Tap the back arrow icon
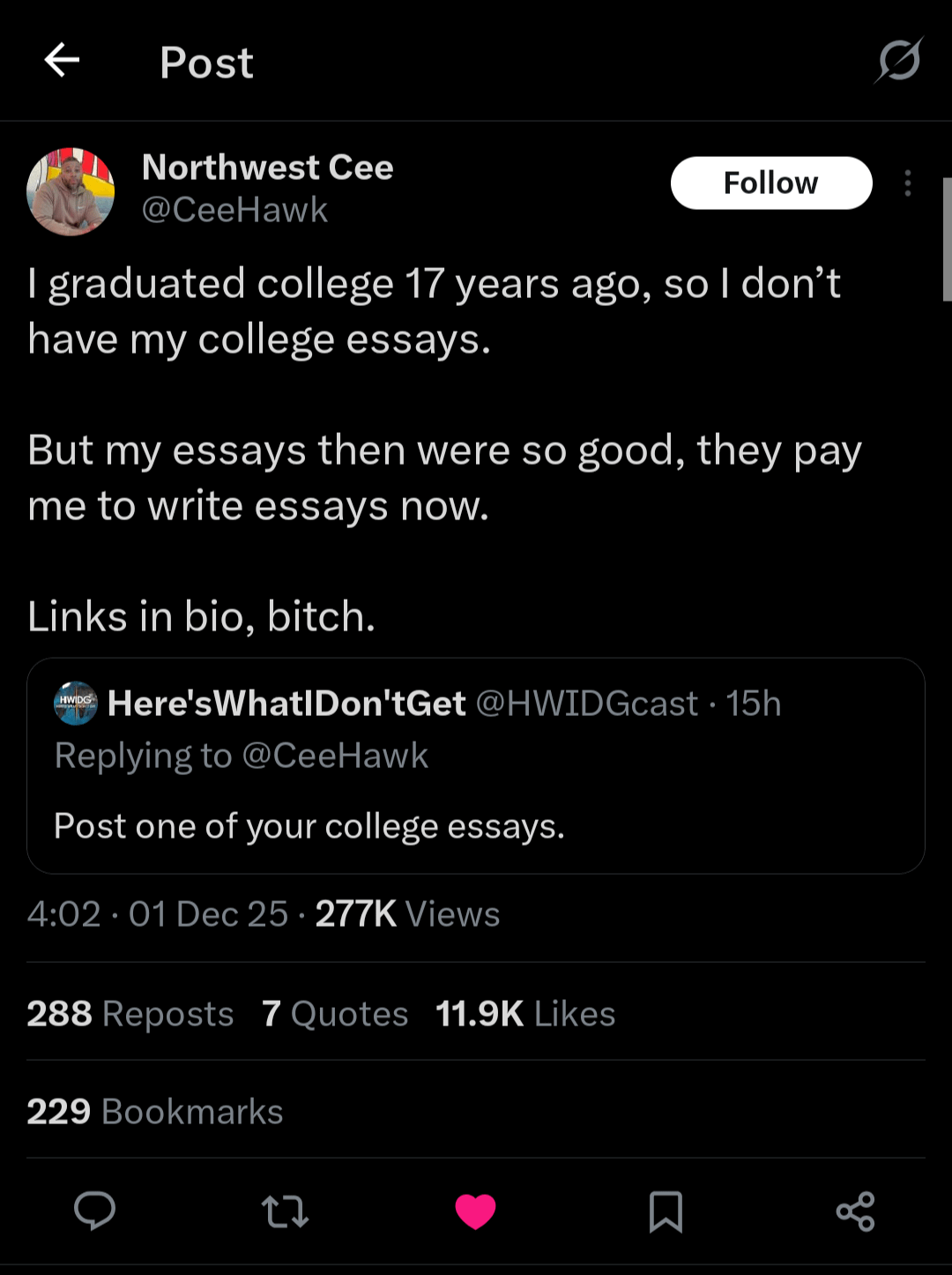The height and width of the screenshot is (1275, 952). click(62, 61)
